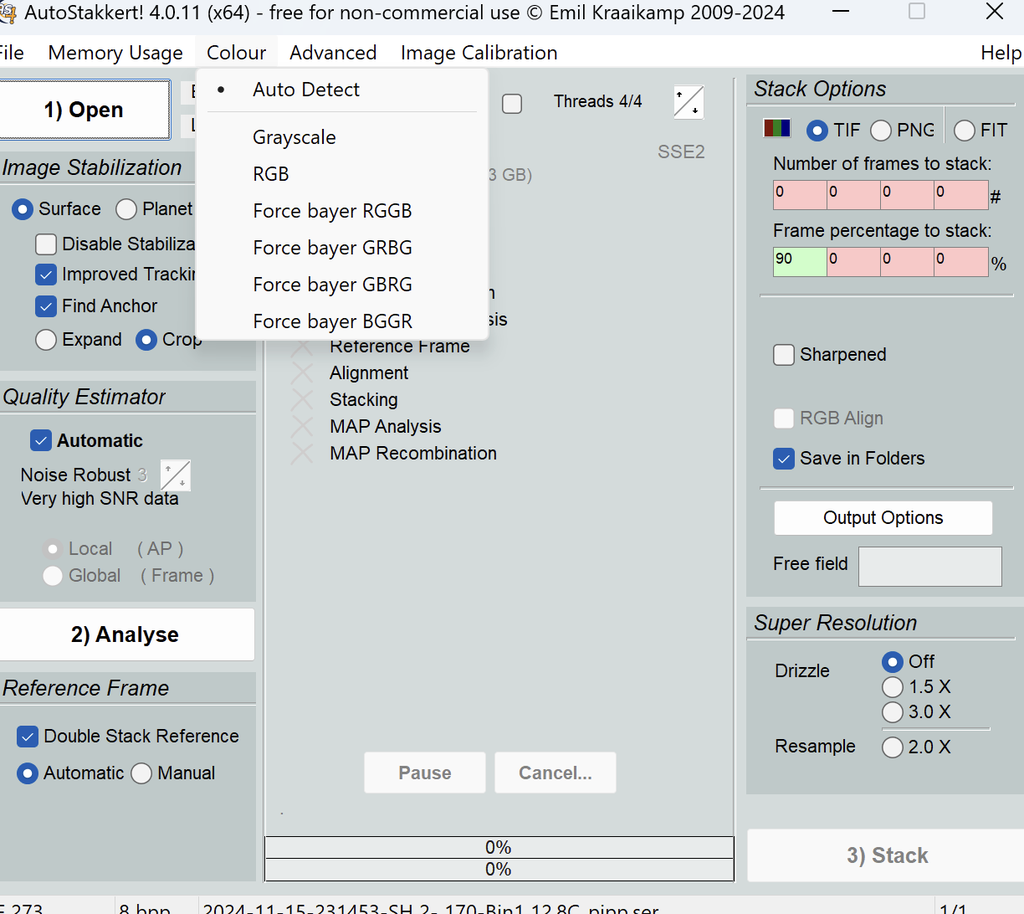Select Force bayer GRBG
Viewport: 1024px width, 914px height.
point(342,247)
